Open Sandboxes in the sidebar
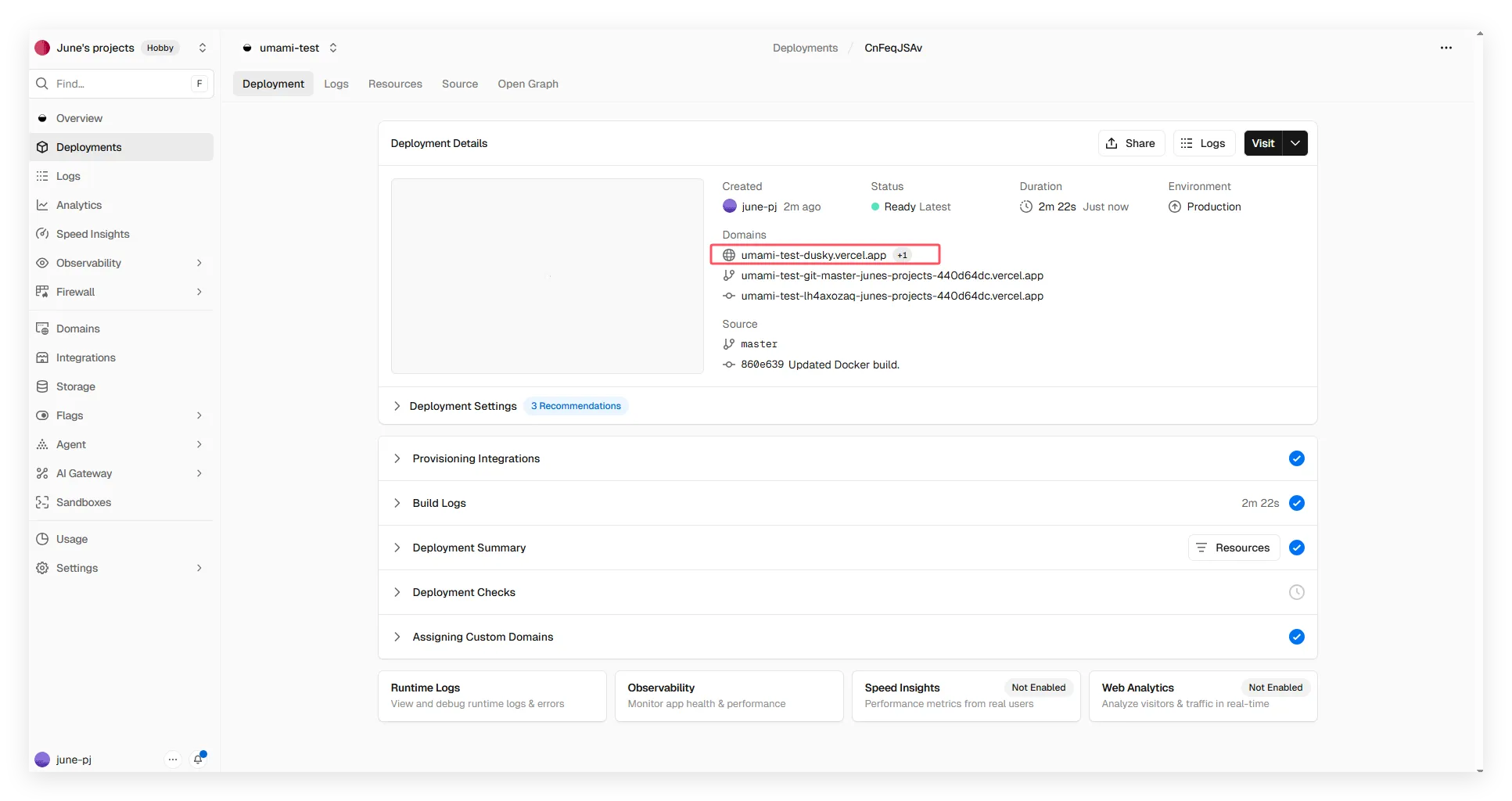 (x=83, y=502)
